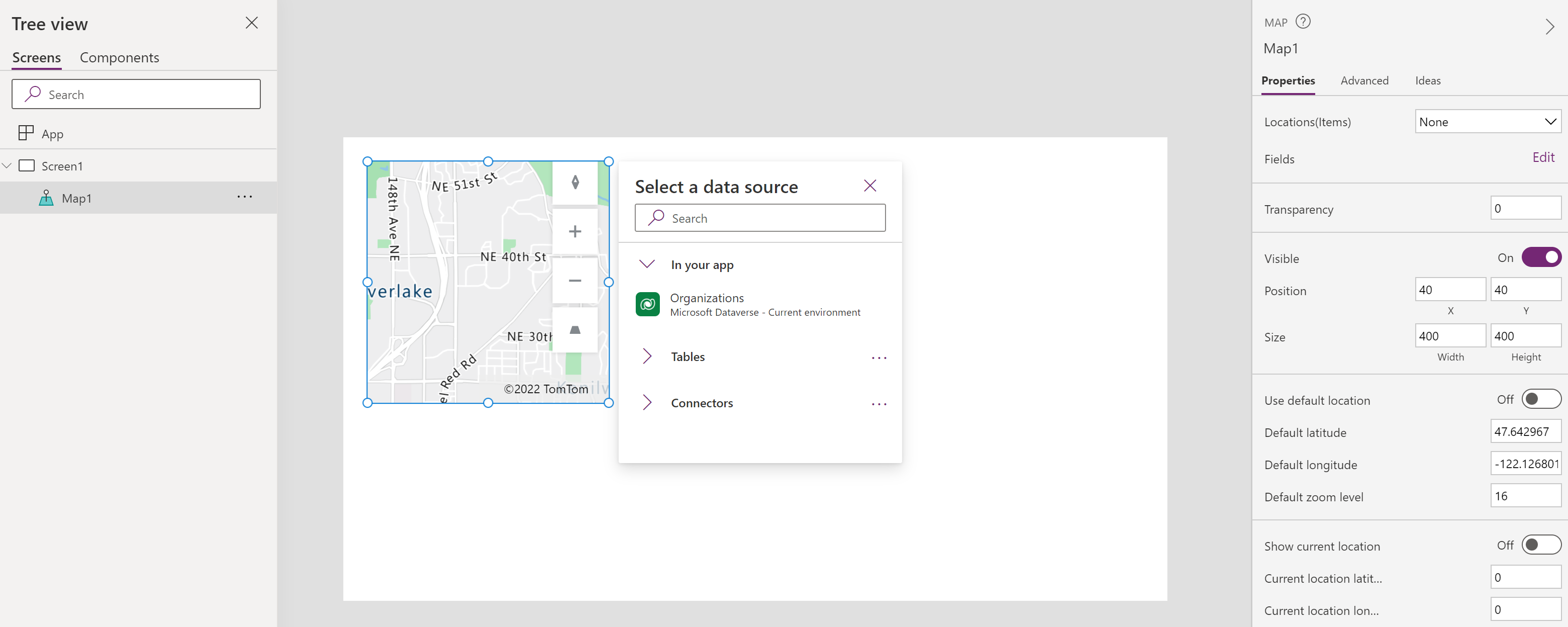This screenshot has width=1568, height=627.
Task: Click the Map1 component icon in tree view
Action: click(47, 197)
